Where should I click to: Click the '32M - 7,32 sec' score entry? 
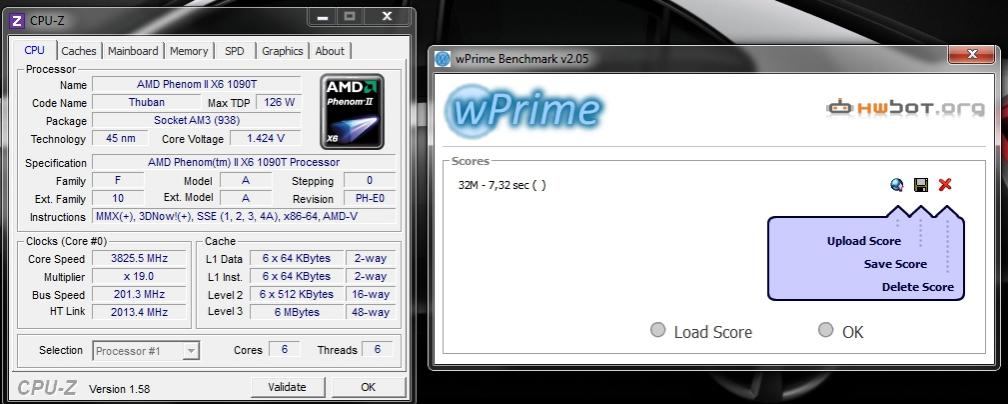[x=502, y=185]
